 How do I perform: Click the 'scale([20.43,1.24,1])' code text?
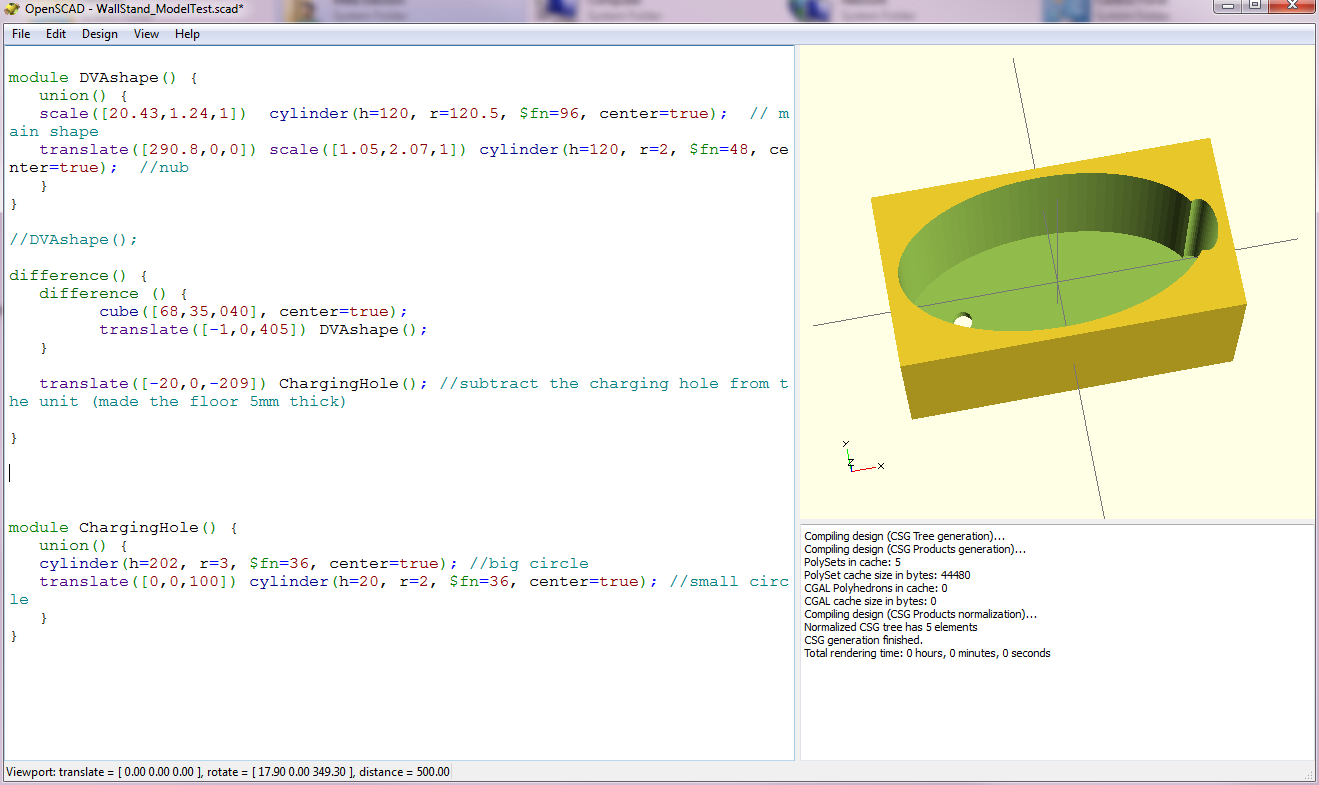(144, 113)
